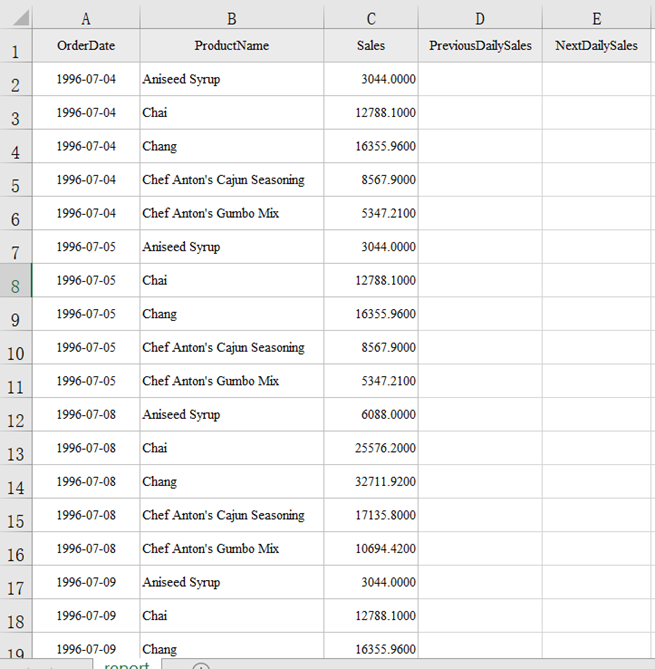Click Chai in row 8
The width and height of the screenshot is (655, 669).
click(x=154, y=280)
